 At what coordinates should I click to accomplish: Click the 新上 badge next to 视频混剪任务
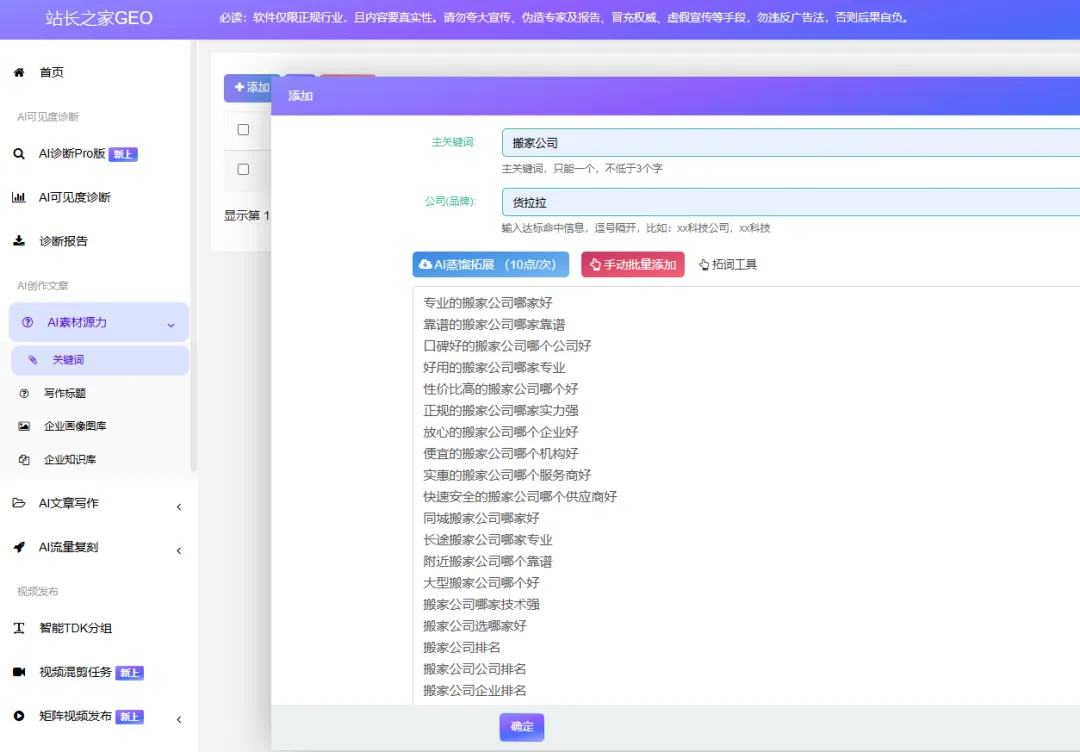[129, 673]
